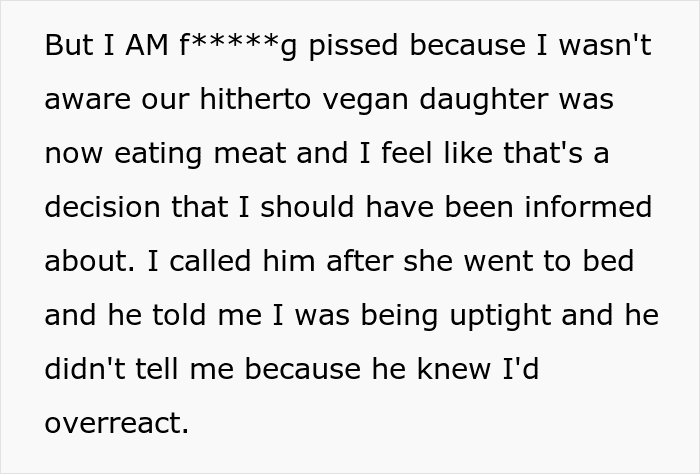This screenshot has height=474, width=700.
Task: Click the word "called"
Action: click(x=210, y=261)
